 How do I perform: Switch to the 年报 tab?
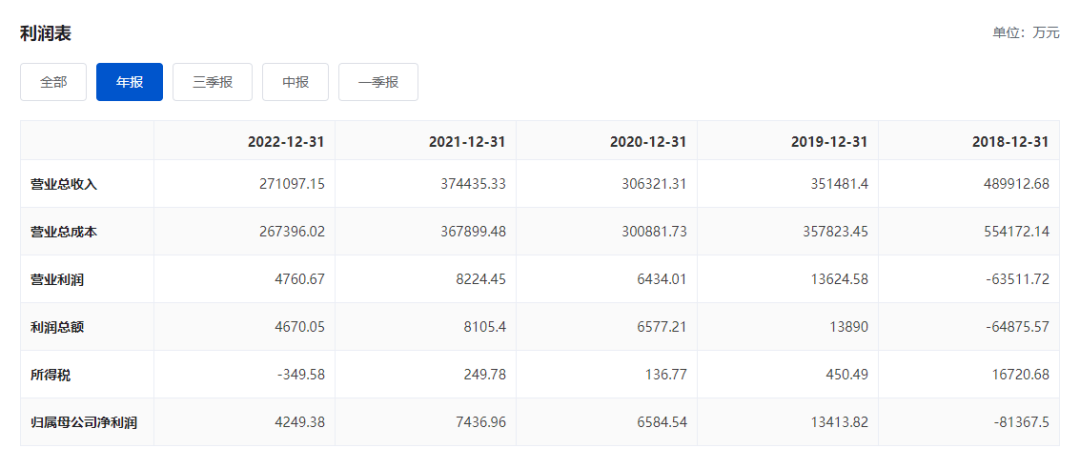click(x=129, y=82)
